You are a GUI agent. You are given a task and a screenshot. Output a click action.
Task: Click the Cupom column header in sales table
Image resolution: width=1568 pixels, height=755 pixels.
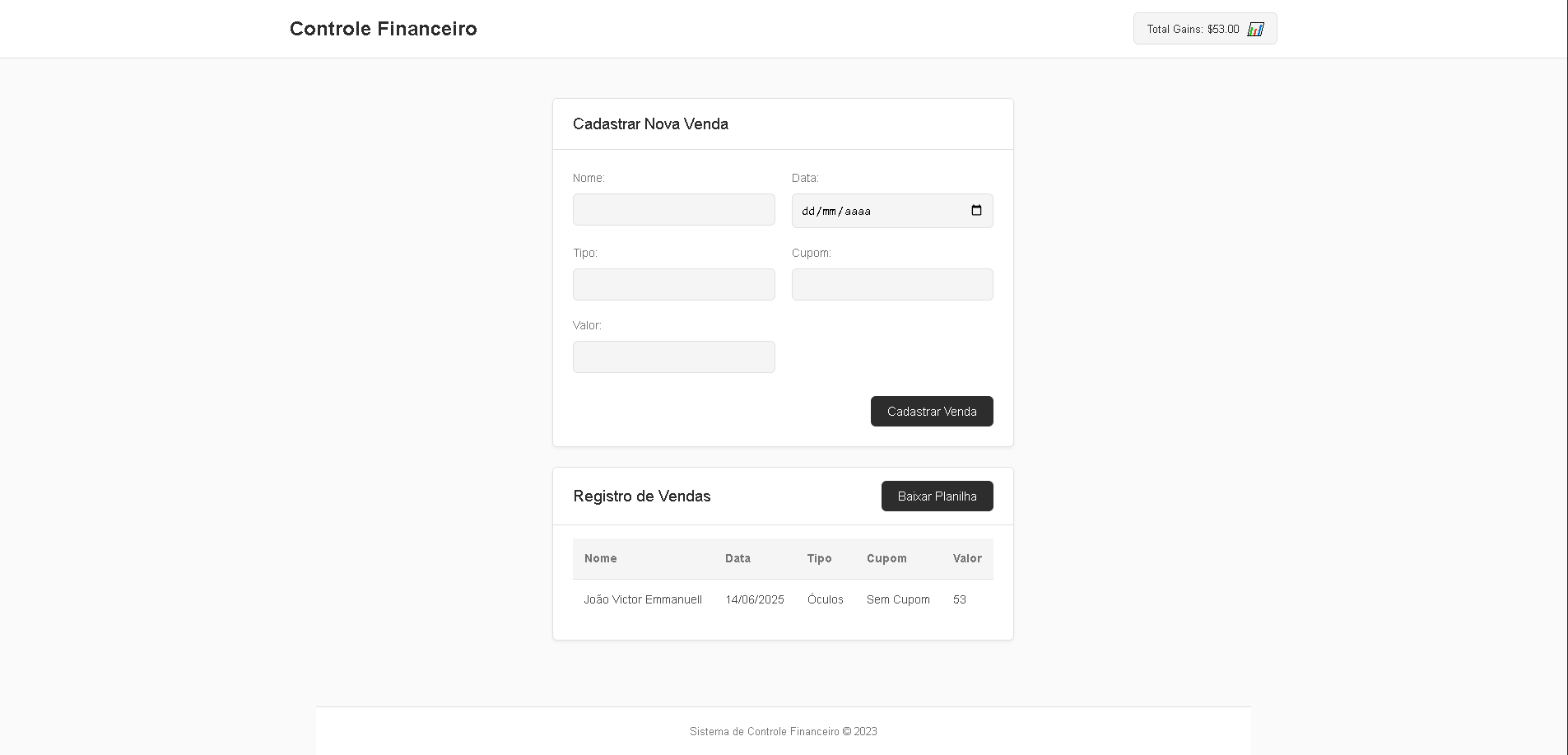pos(886,558)
